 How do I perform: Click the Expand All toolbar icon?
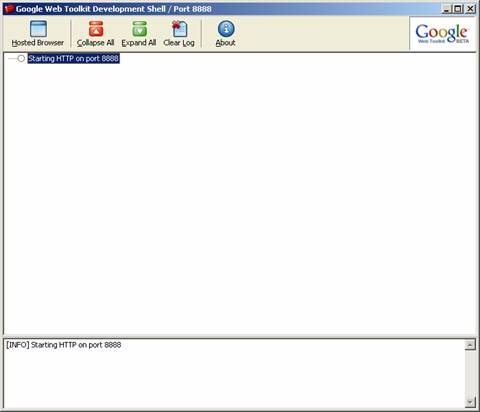139,34
